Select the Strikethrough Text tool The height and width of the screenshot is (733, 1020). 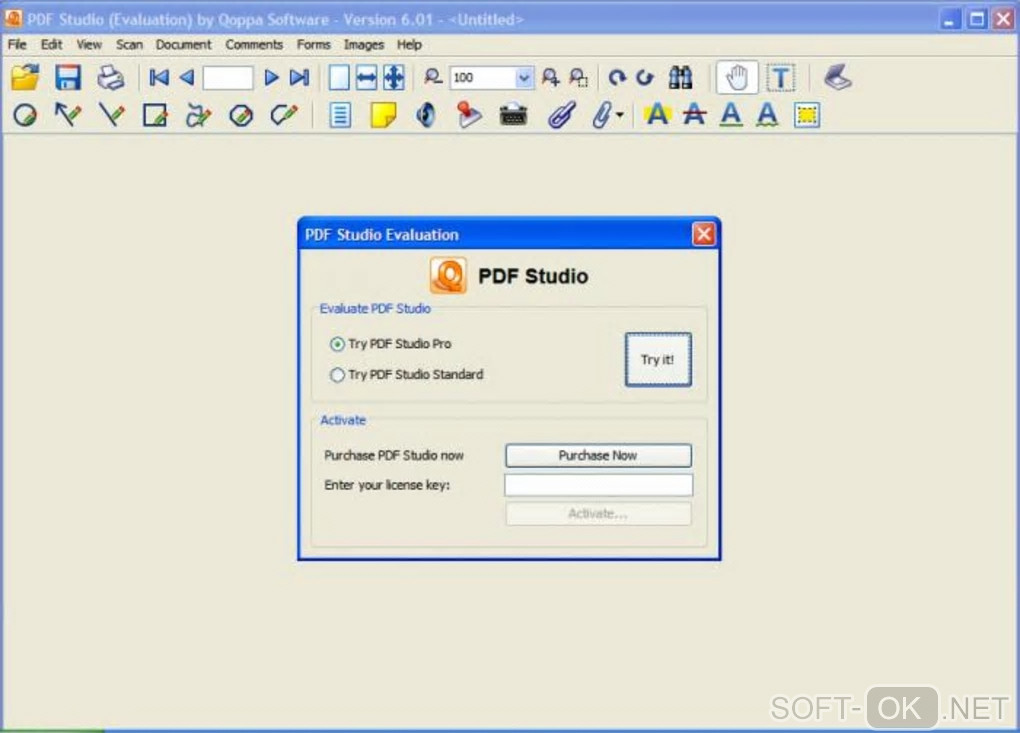click(695, 114)
